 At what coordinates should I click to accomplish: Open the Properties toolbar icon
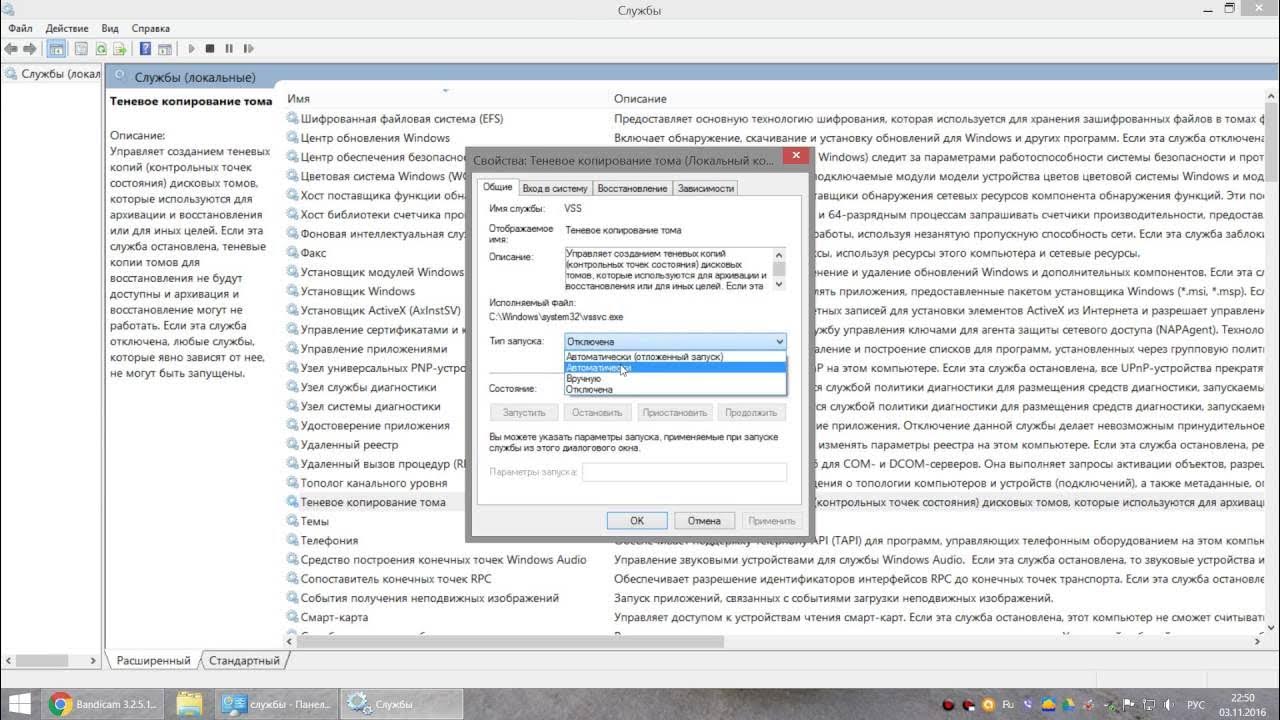point(81,48)
